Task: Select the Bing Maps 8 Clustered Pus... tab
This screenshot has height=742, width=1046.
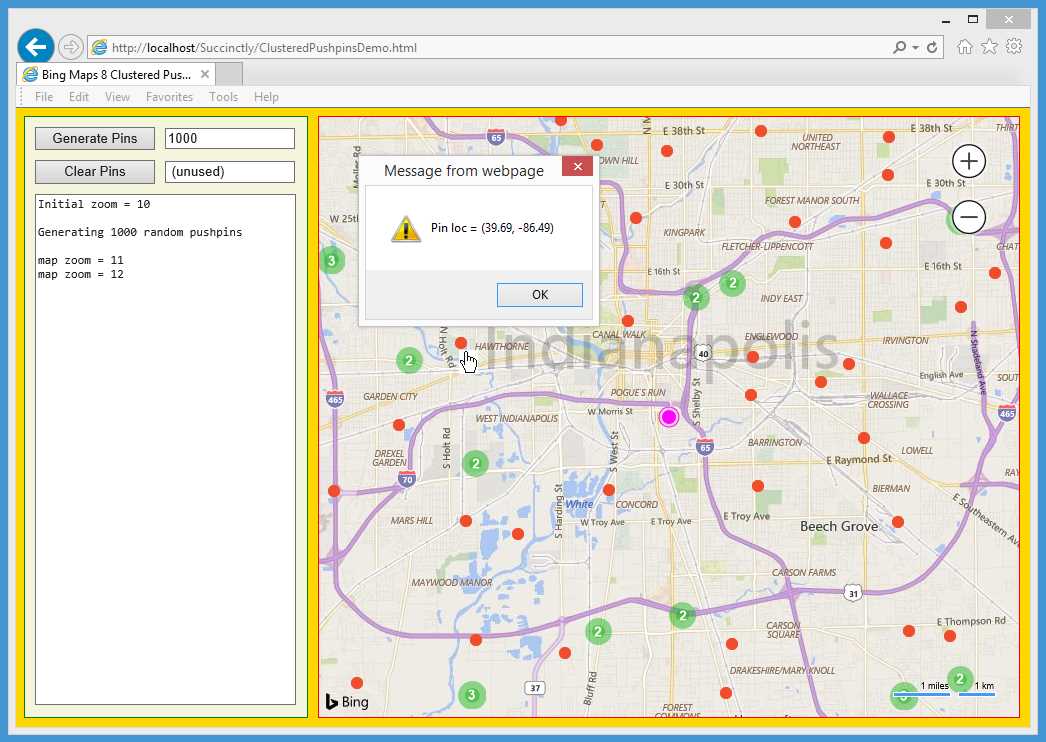Action: pyautogui.click(x=115, y=74)
